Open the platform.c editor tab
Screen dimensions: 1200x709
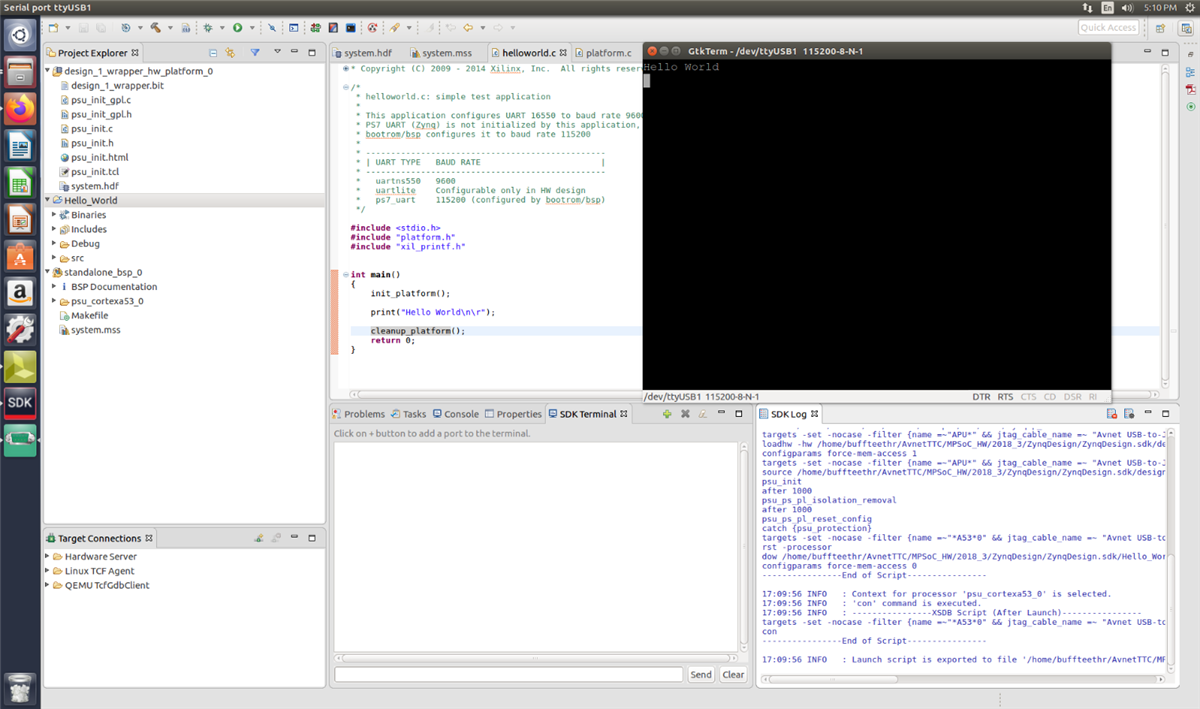(608, 53)
